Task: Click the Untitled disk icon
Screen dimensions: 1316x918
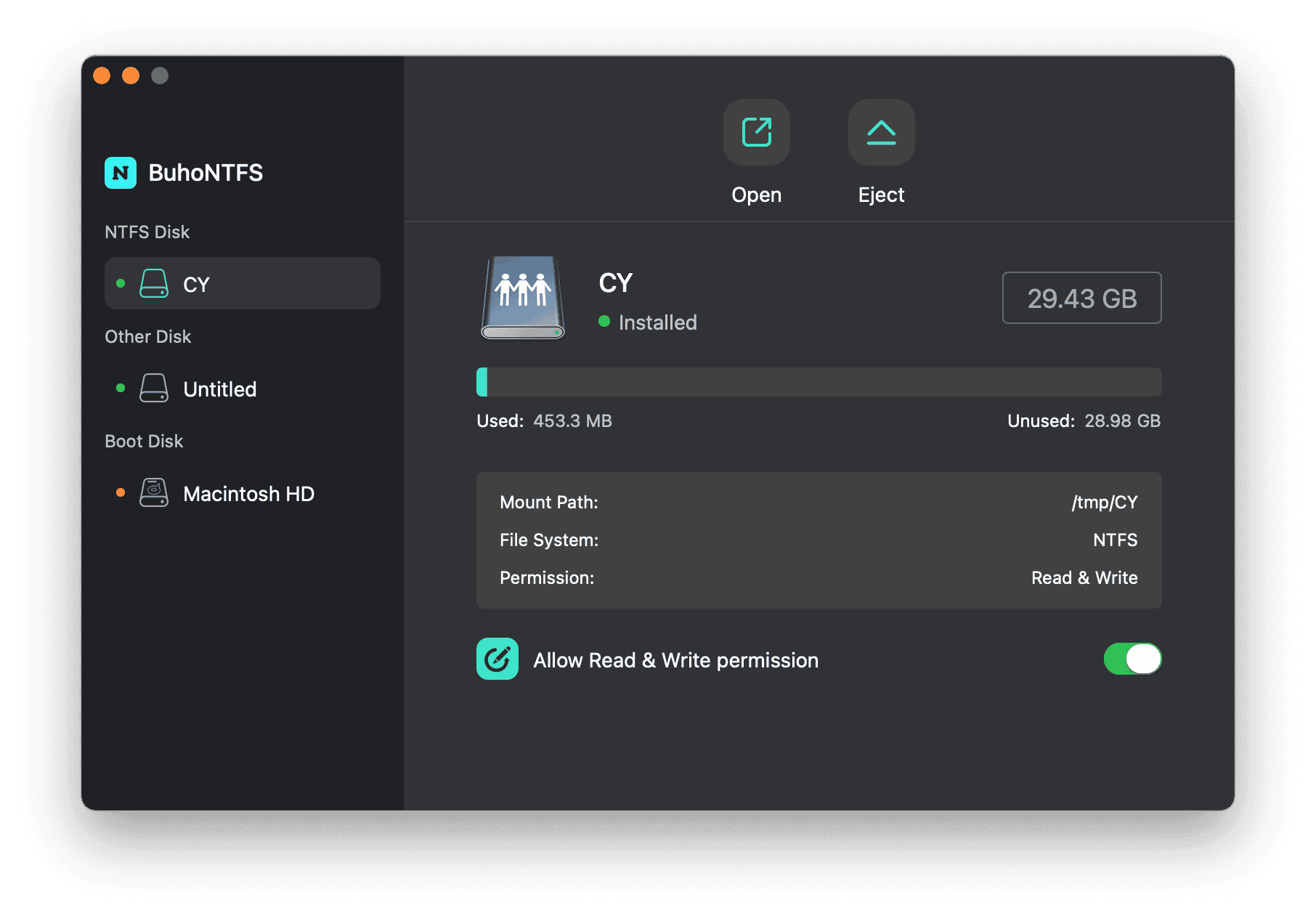Action: (154, 388)
